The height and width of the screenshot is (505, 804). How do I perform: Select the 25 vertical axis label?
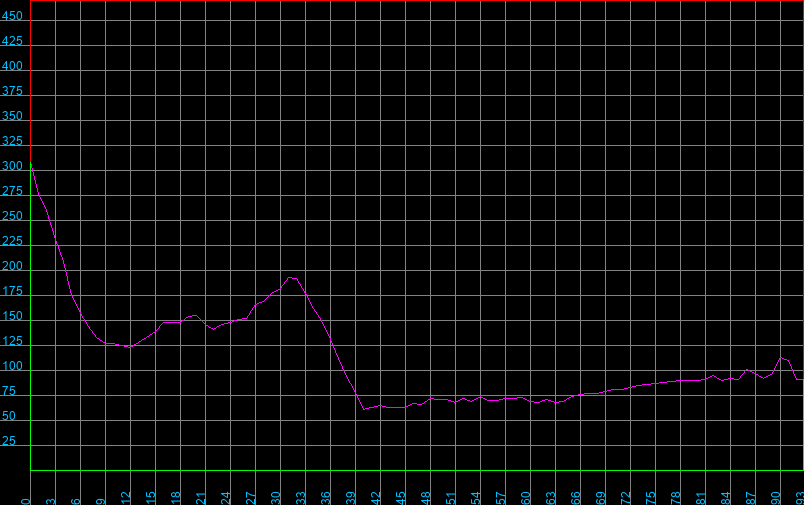click(x=9, y=441)
